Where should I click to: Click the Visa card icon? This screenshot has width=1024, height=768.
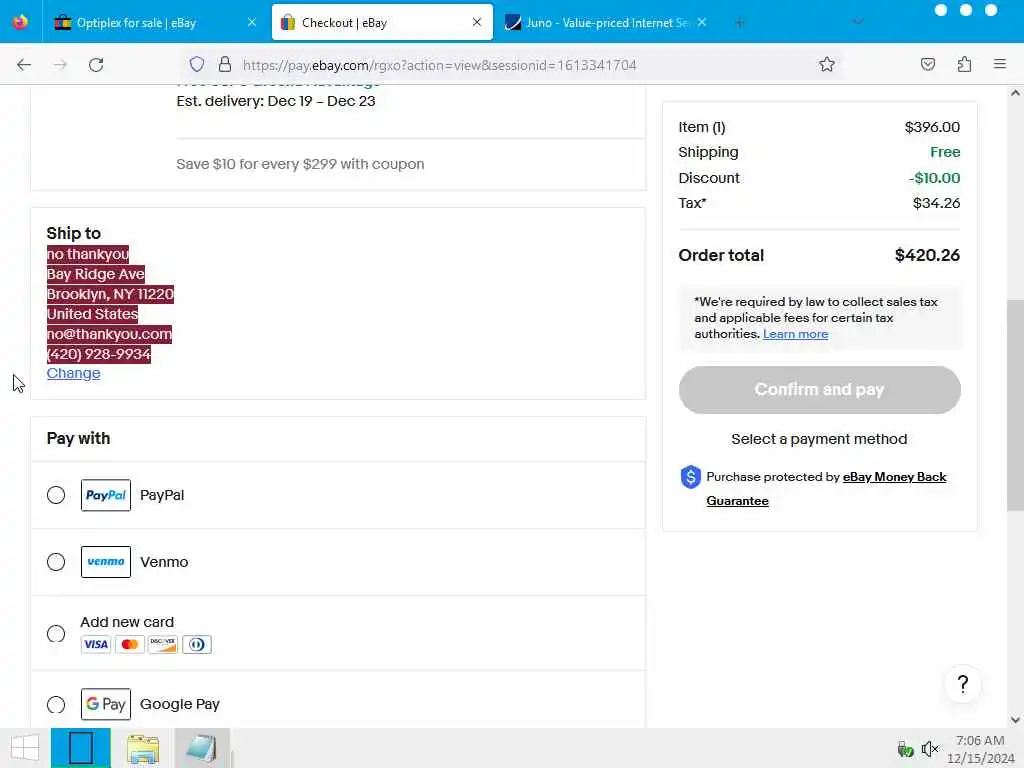pyautogui.click(x=95, y=645)
